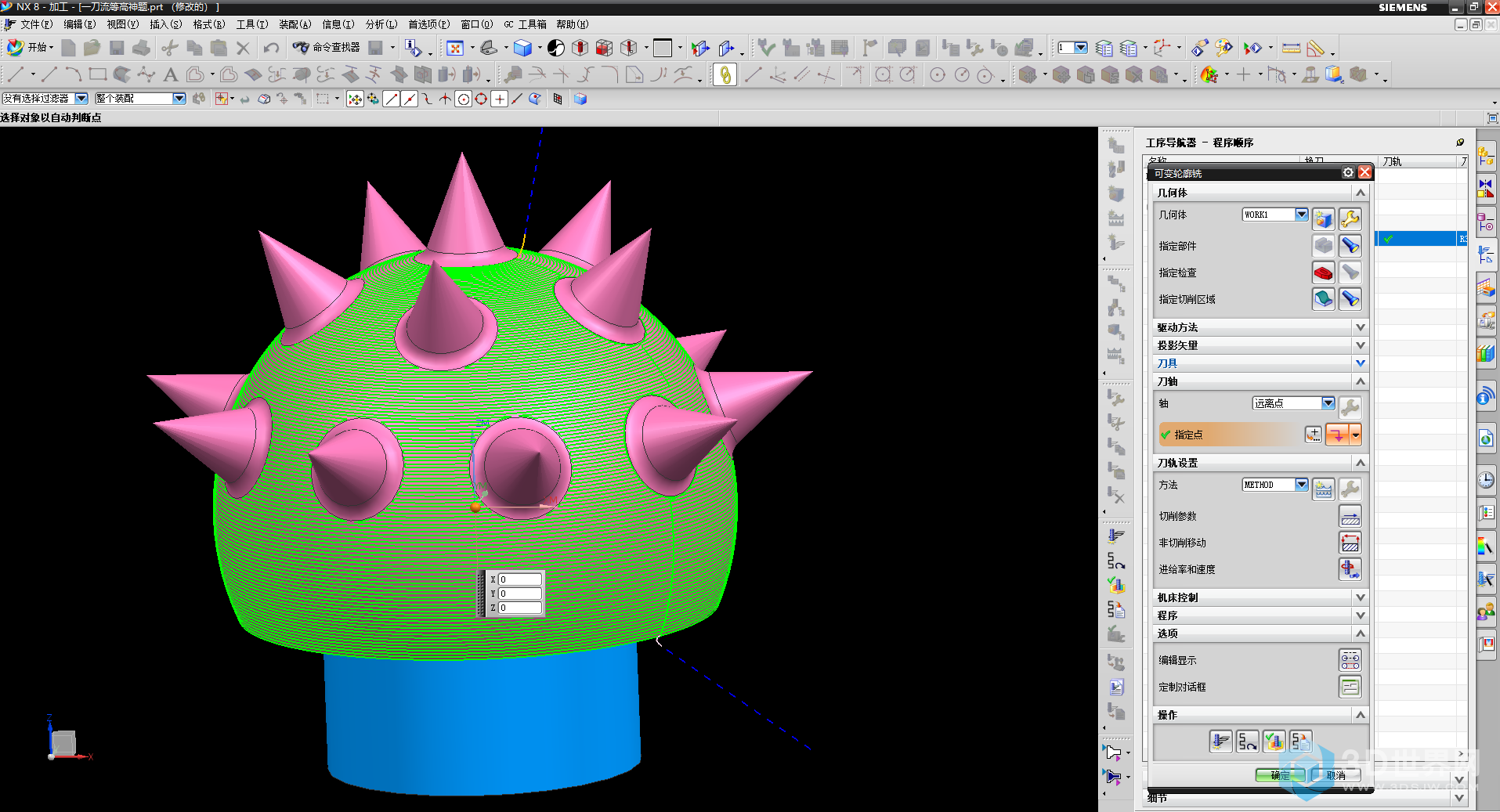This screenshot has width=1500, height=812.
Task: Open the 文件(F) menu
Action: 36,24
